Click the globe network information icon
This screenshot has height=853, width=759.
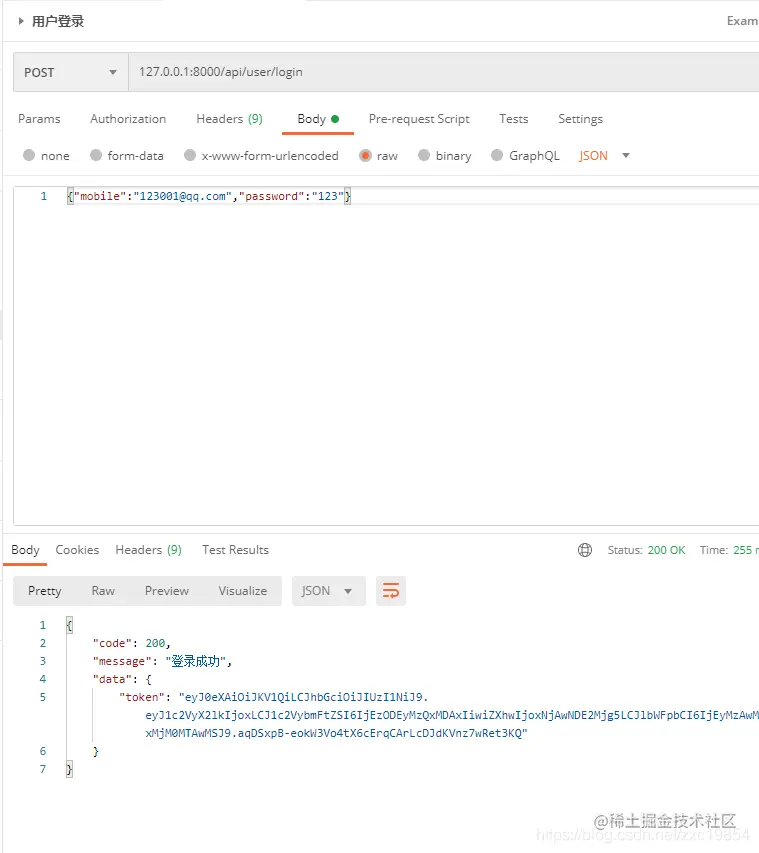coord(585,550)
